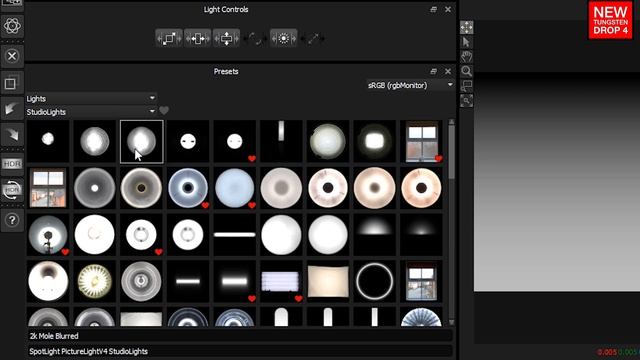
Task: Toggle heart on blue ring light thumbnail
Action: click(205, 205)
